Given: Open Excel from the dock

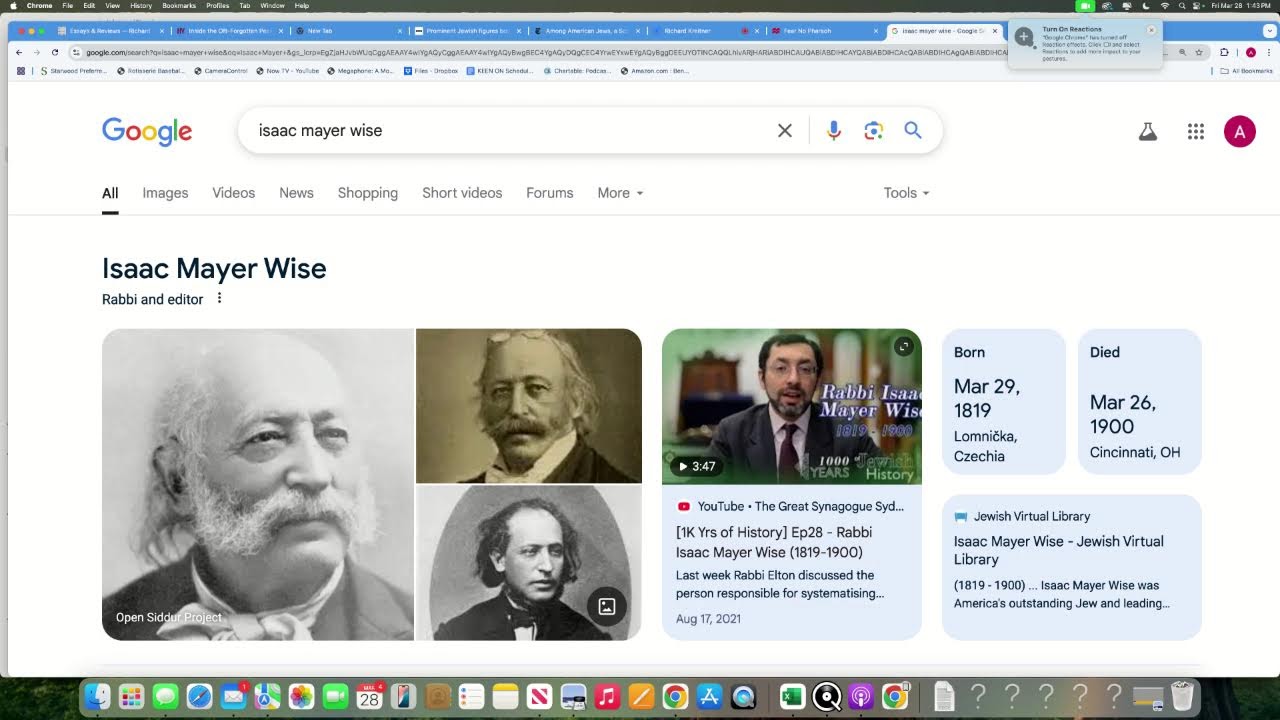Looking at the screenshot, I should coord(792,696).
